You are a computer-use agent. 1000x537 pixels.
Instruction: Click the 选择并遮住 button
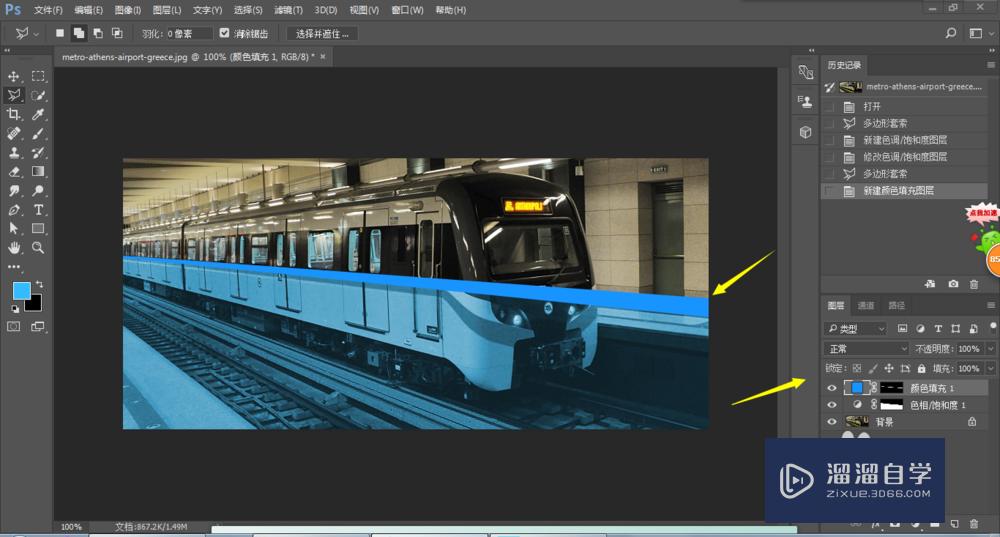322,34
